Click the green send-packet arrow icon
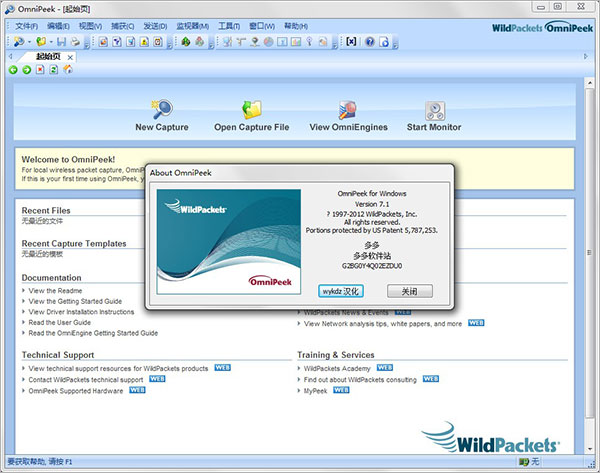The width and height of the screenshot is (600, 473). click(x=186, y=41)
